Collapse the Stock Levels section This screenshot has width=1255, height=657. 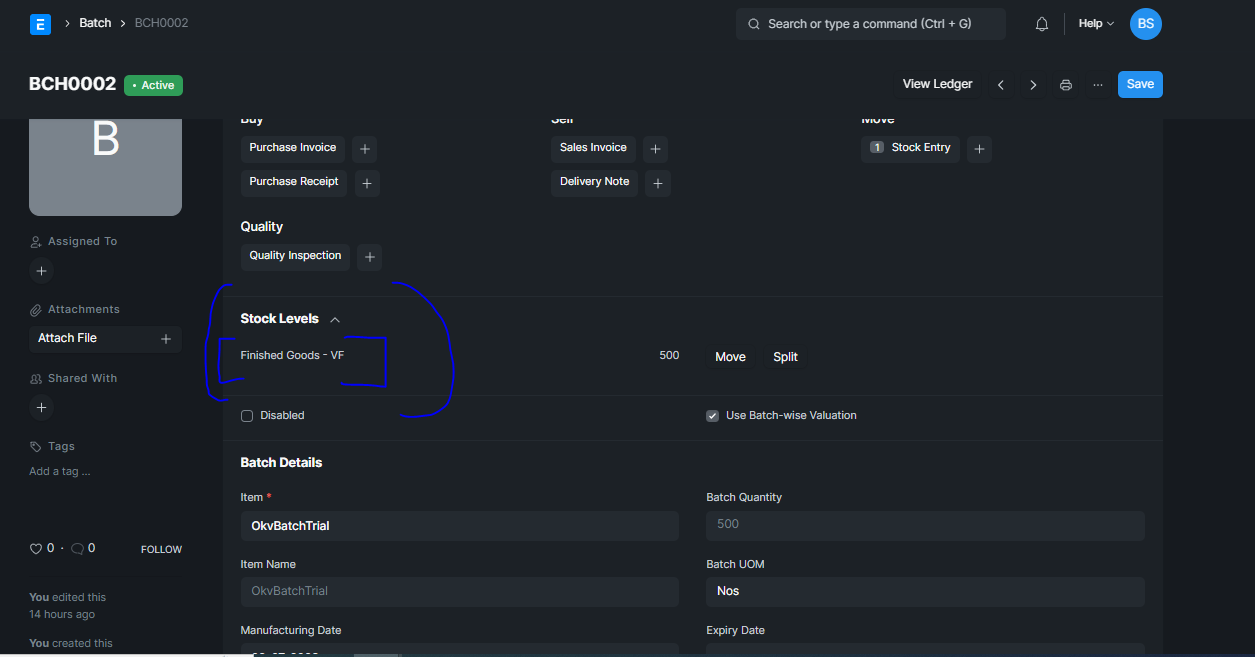(335, 320)
